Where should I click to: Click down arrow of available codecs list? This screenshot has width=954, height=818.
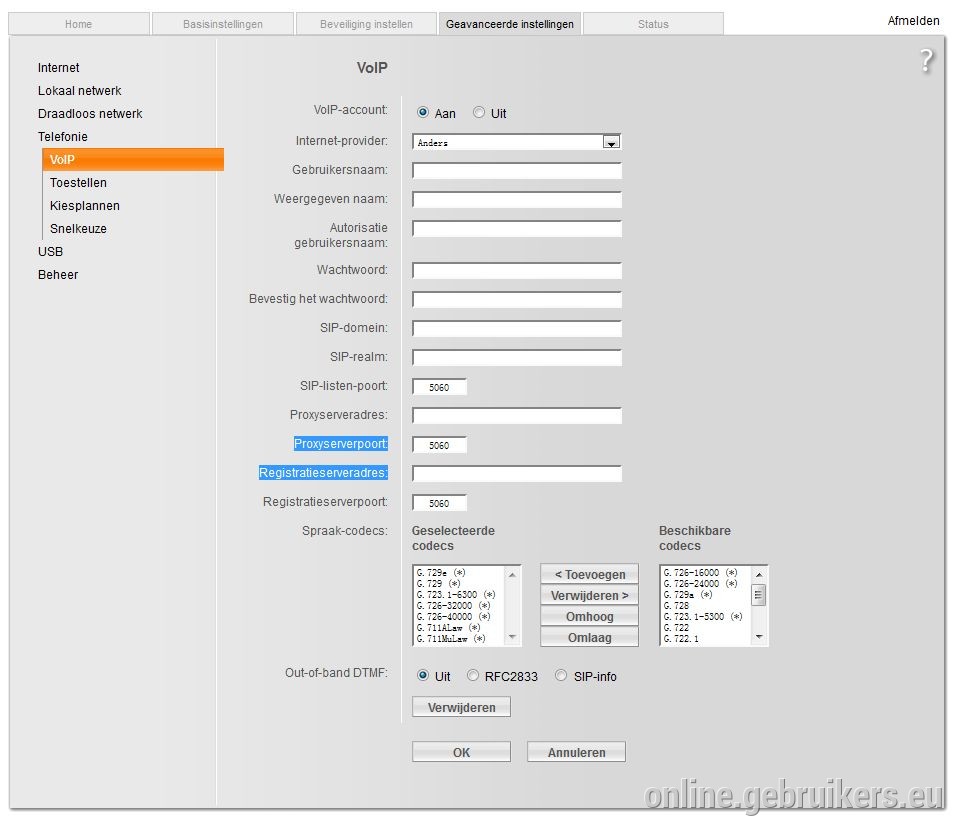[x=759, y=637]
